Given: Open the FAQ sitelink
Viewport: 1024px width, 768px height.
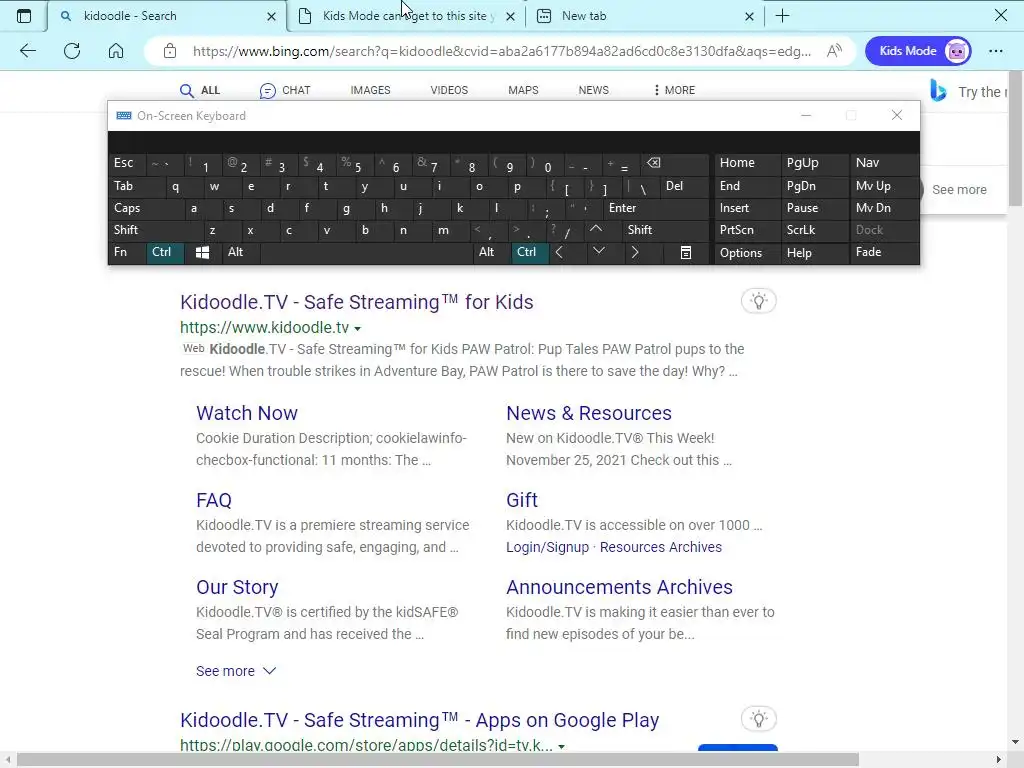Looking at the screenshot, I should pyautogui.click(x=214, y=500).
